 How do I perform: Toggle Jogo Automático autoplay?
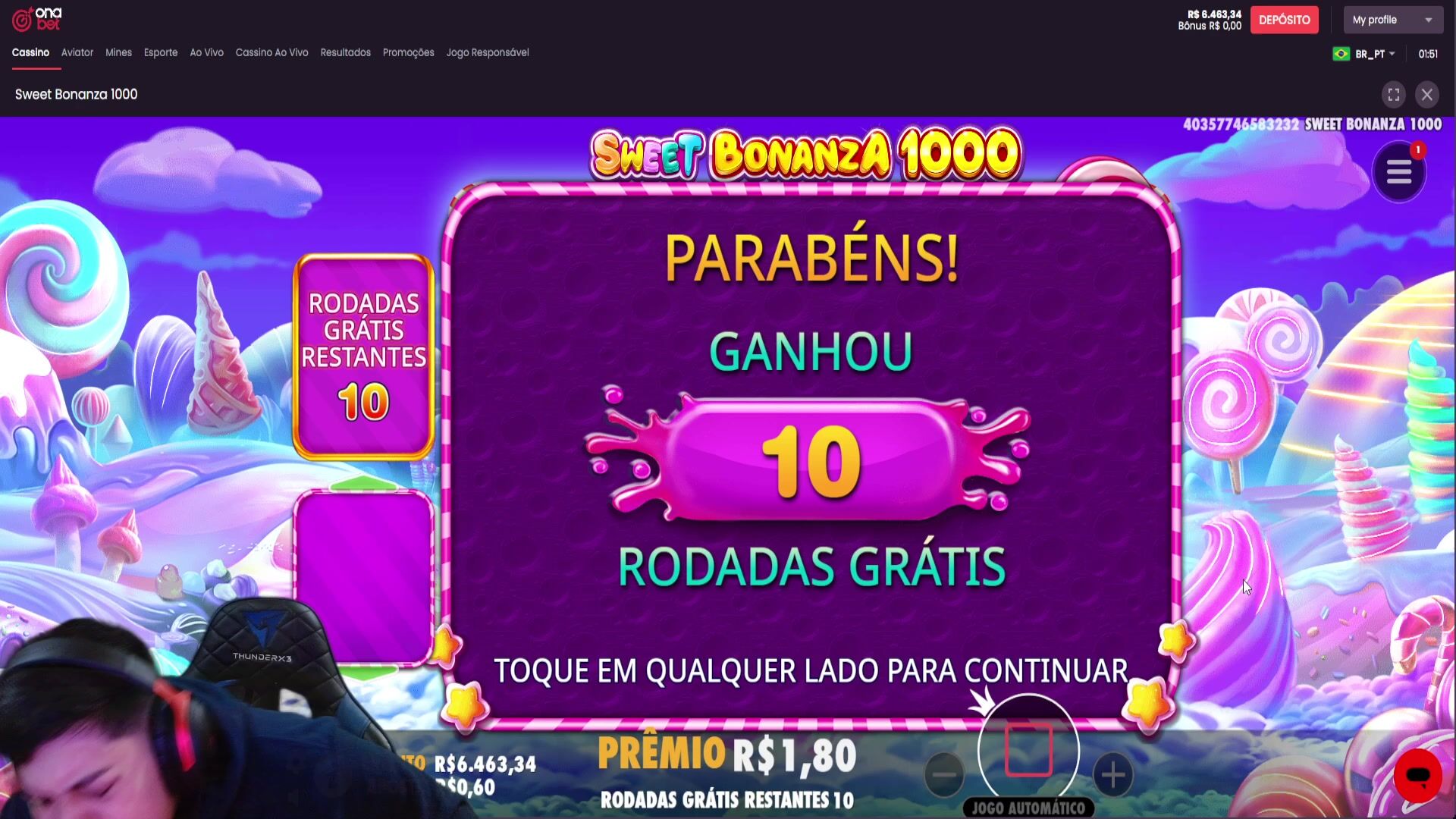1028,808
